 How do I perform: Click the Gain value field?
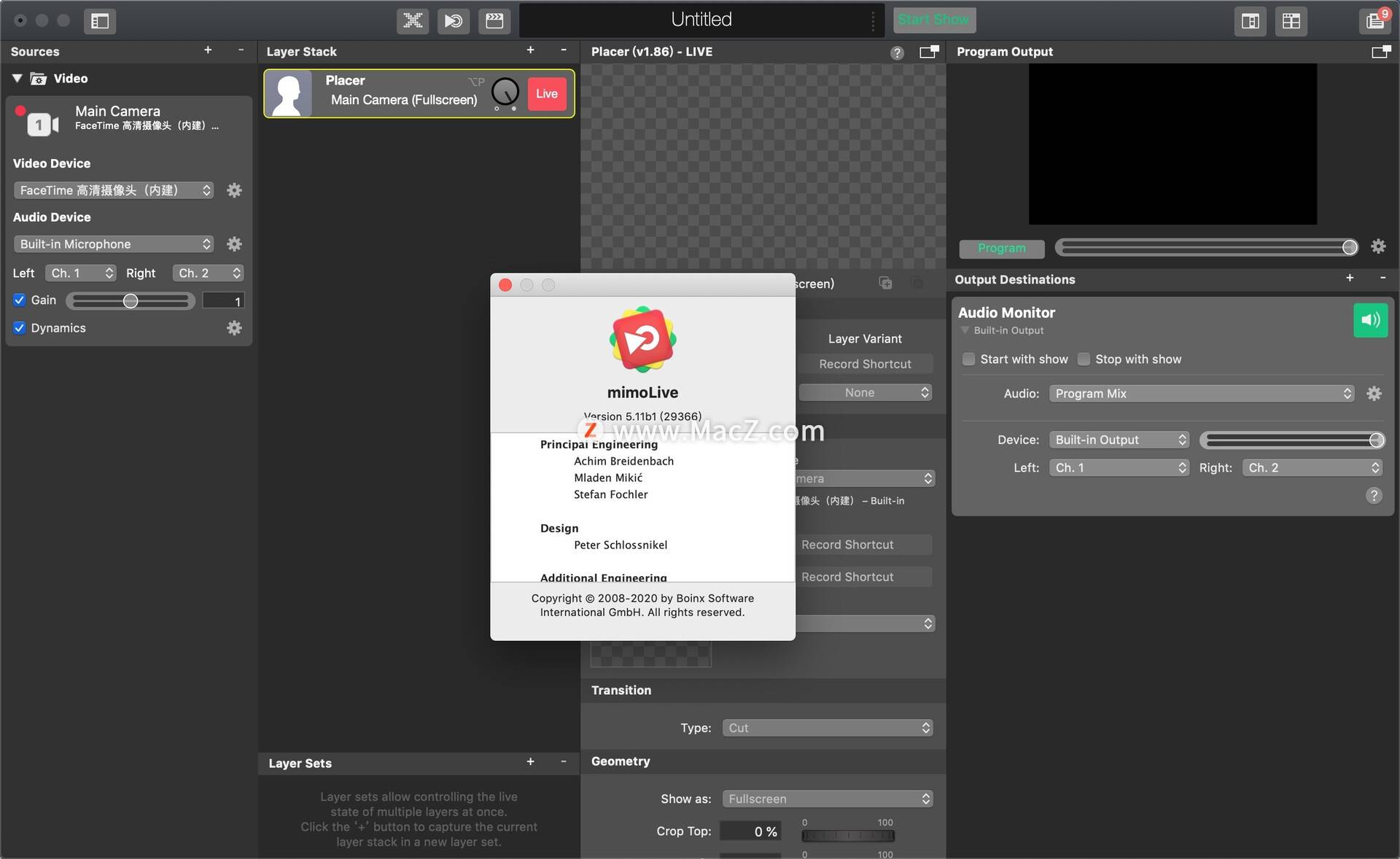point(223,300)
